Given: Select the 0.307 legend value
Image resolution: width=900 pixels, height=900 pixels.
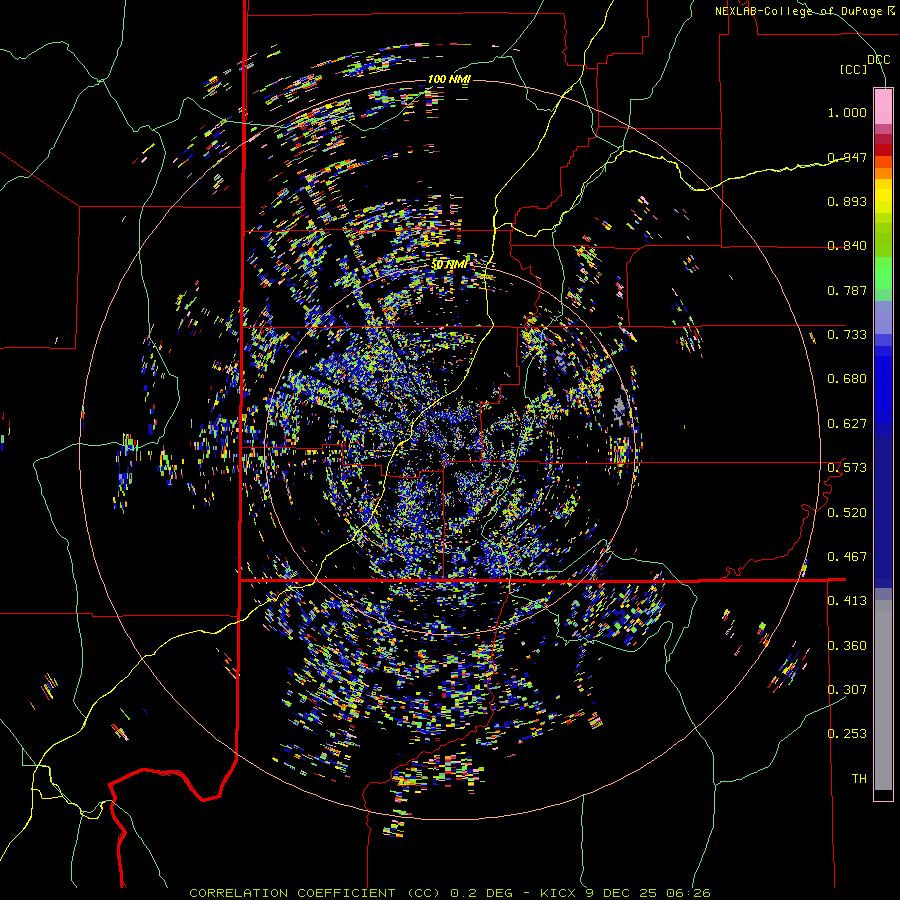Looking at the screenshot, I should tap(847, 689).
